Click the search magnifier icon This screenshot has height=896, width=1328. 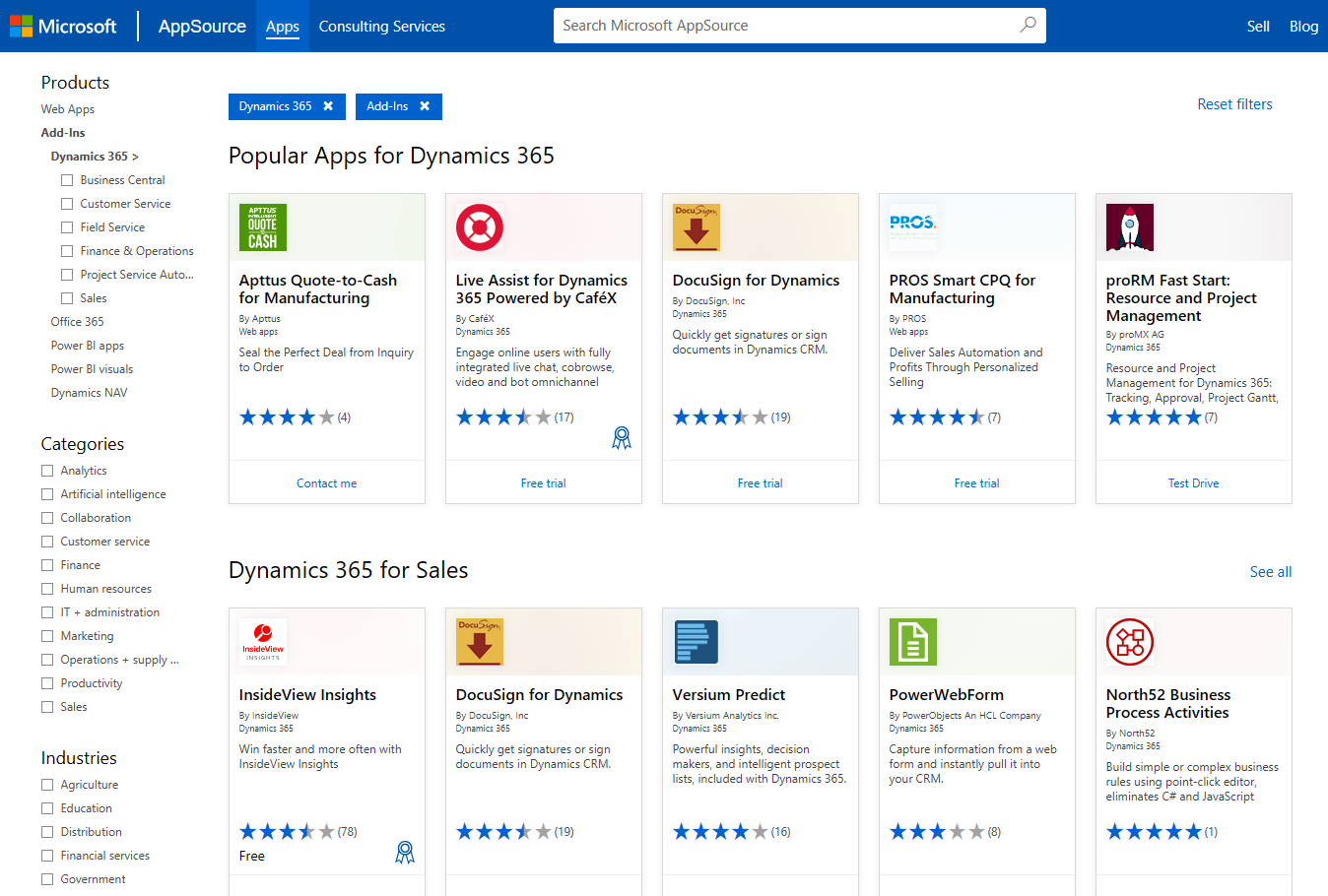(x=1028, y=25)
